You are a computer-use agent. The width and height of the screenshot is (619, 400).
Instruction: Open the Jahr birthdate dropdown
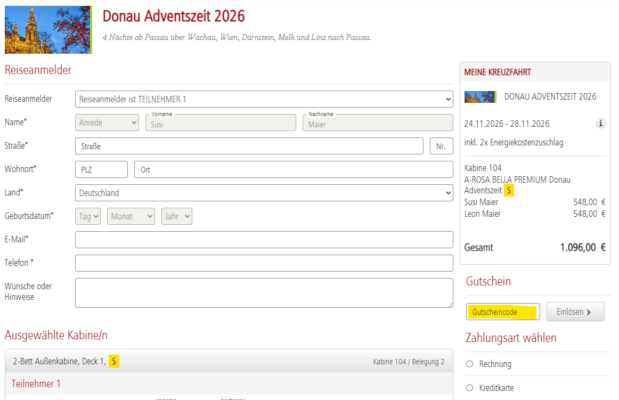(176, 216)
